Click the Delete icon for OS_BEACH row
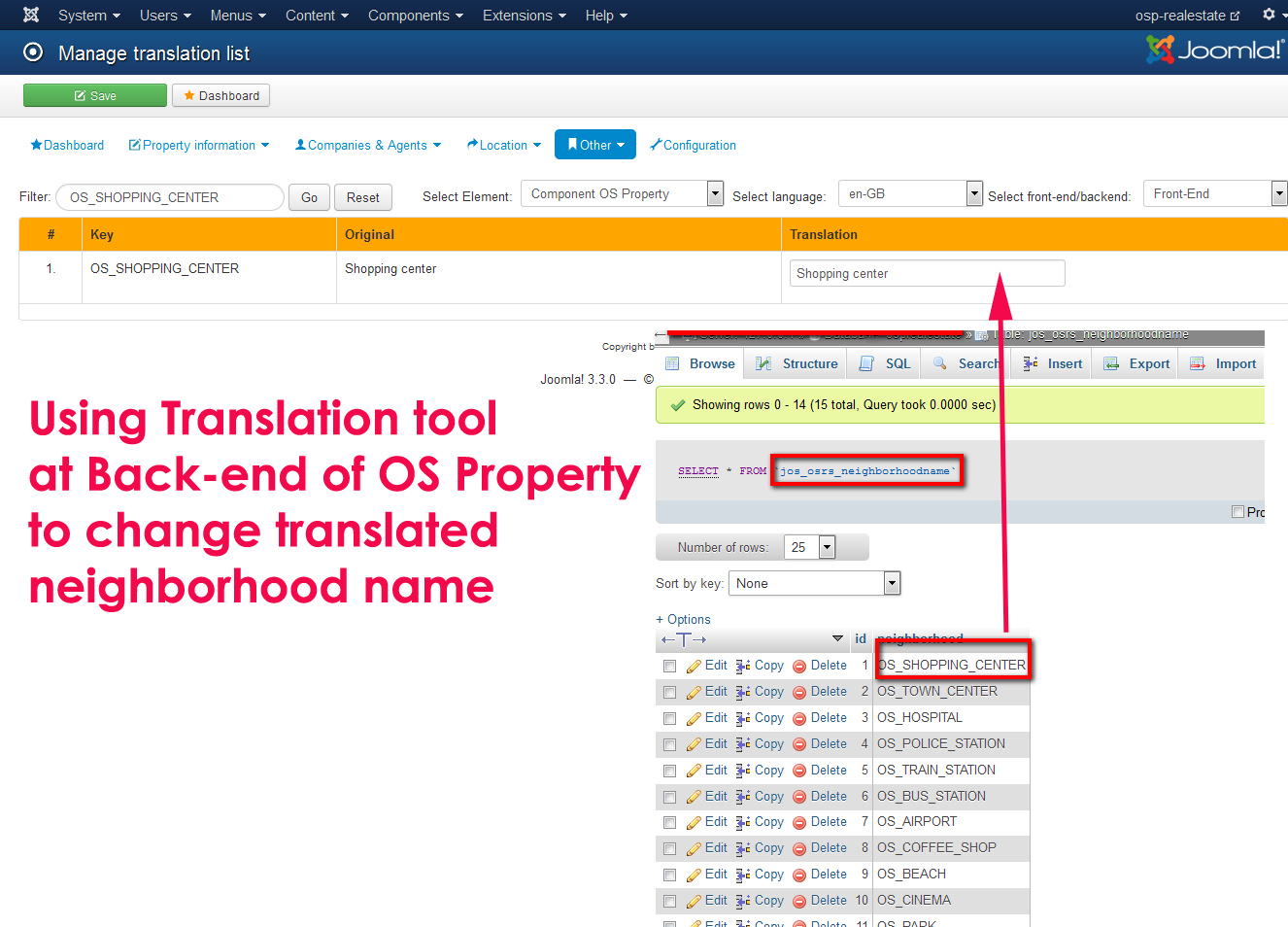 799,875
